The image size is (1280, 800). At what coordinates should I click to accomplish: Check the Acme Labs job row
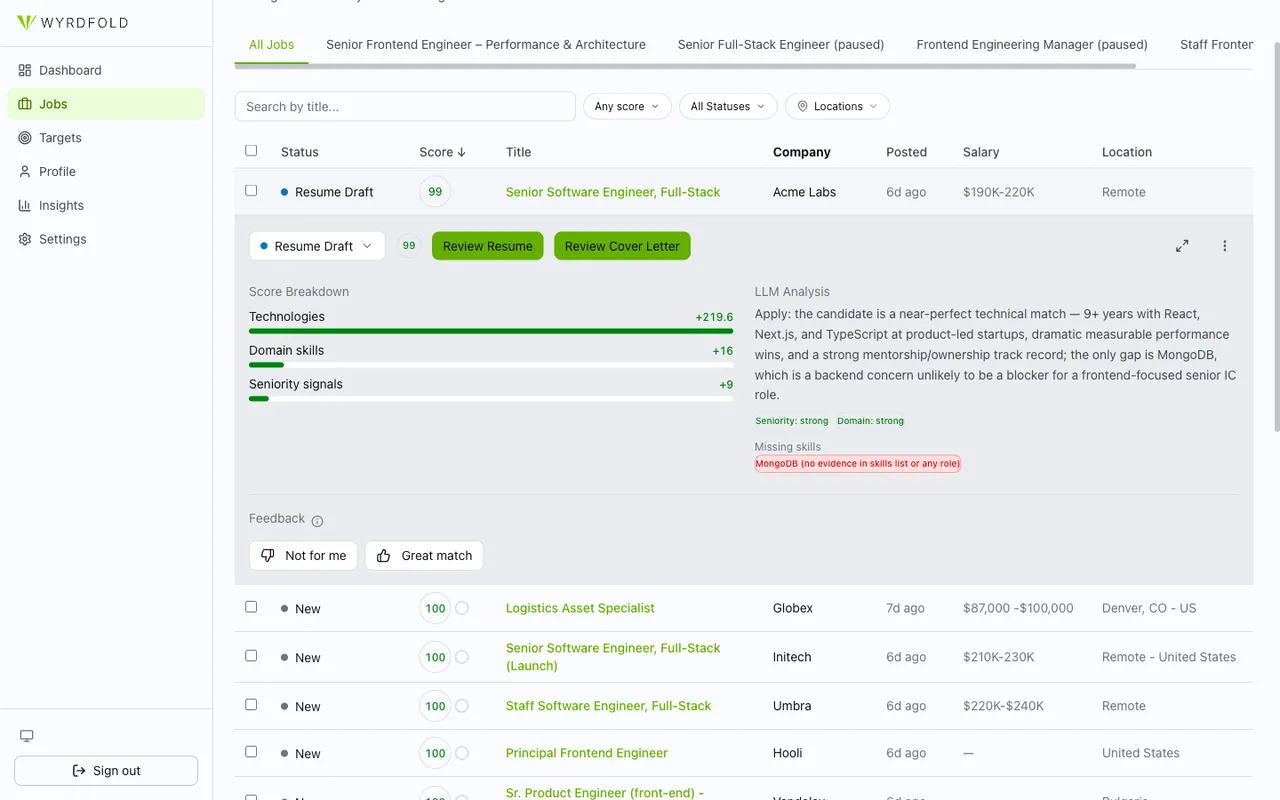tap(251, 190)
